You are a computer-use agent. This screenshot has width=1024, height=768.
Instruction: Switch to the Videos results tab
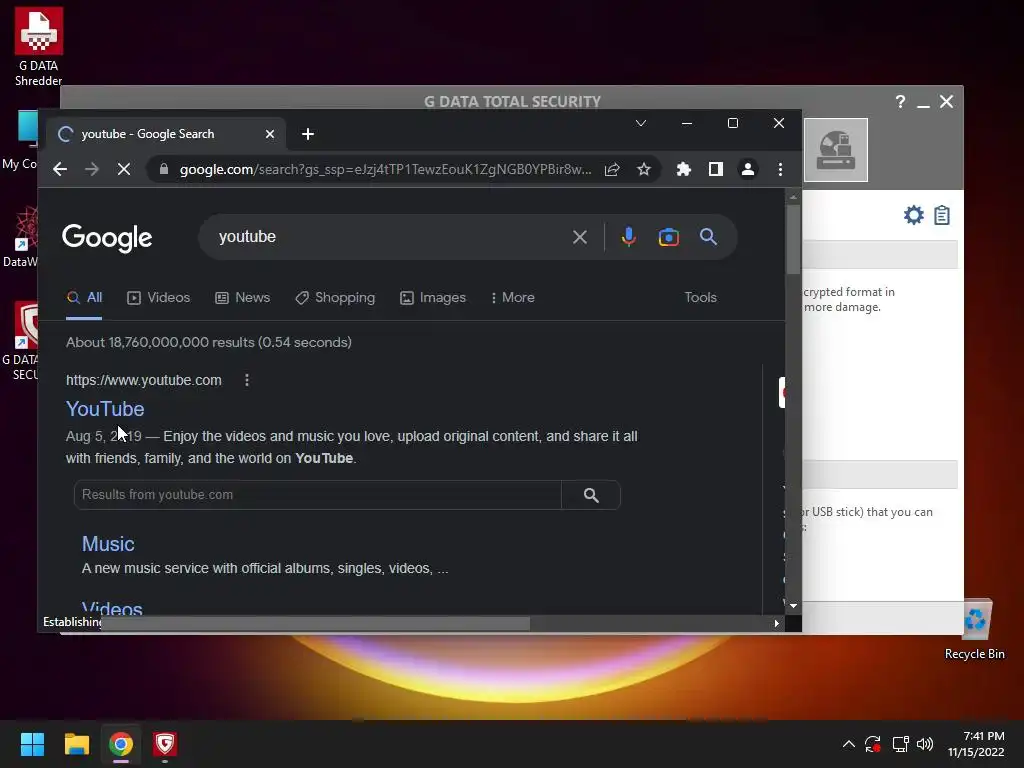tap(159, 298)
